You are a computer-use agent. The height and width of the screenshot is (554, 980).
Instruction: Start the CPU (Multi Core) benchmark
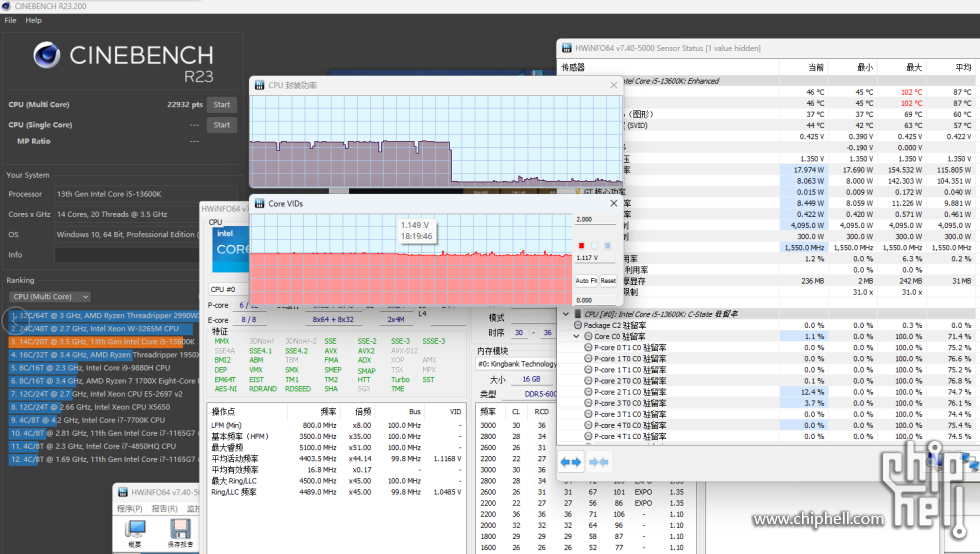click(x=222, y=104)
